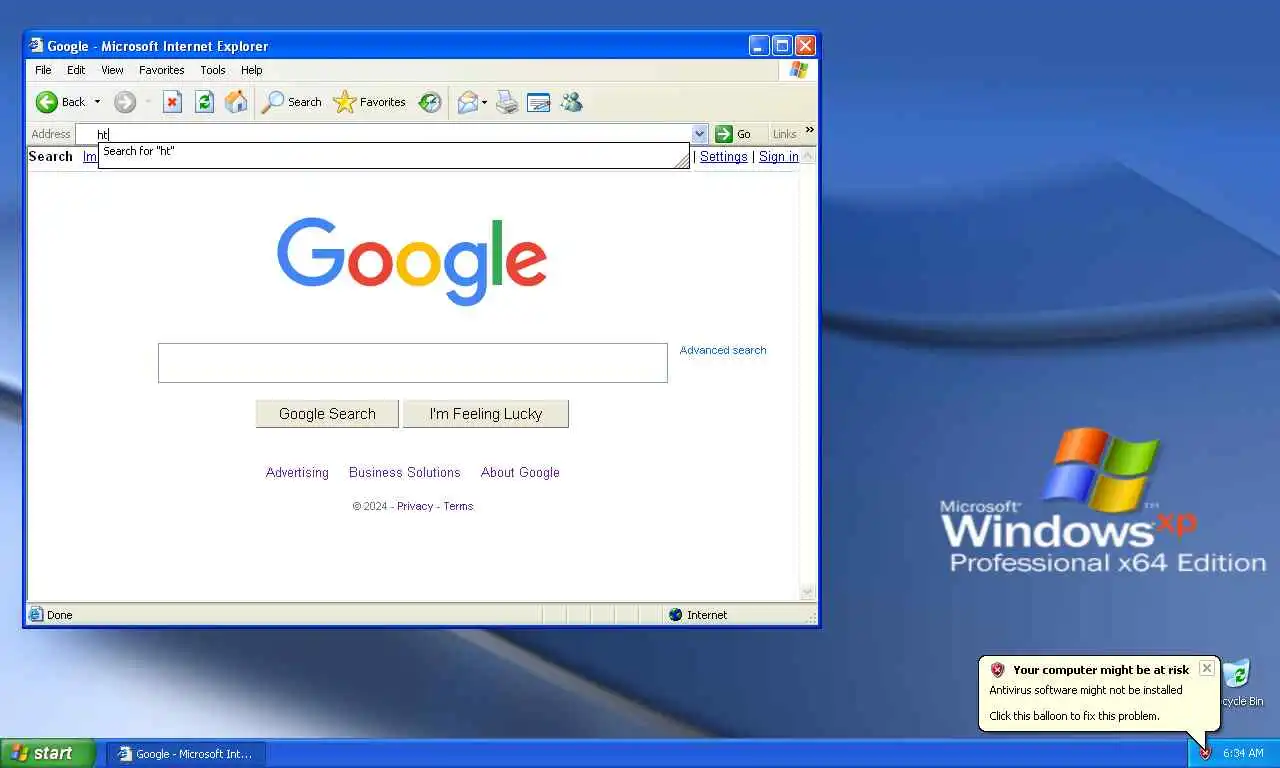Click the Advanced search link
This screenshot has width=1280, height=768.
(723, 350)
